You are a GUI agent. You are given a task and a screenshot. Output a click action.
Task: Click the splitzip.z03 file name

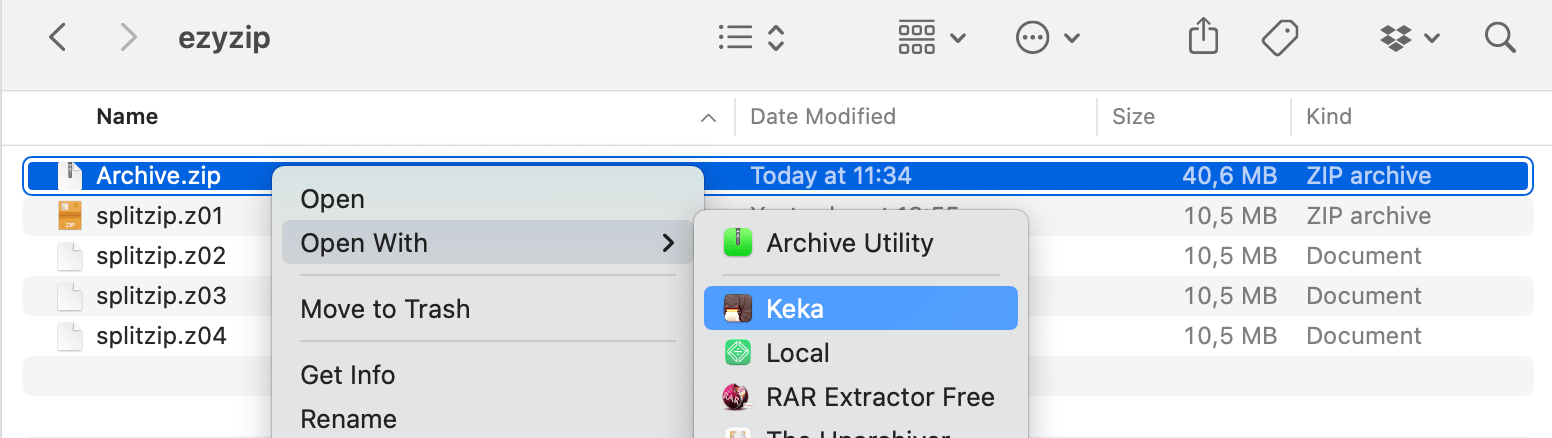161,296
